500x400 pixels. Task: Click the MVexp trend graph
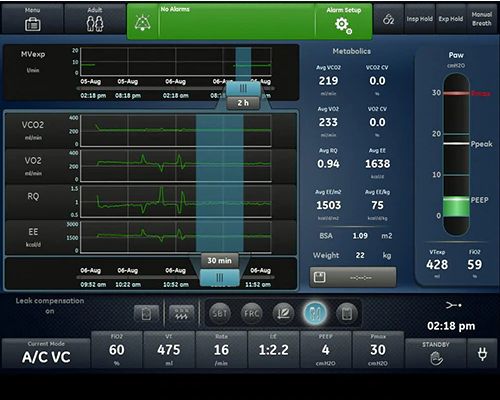[176, 62]
